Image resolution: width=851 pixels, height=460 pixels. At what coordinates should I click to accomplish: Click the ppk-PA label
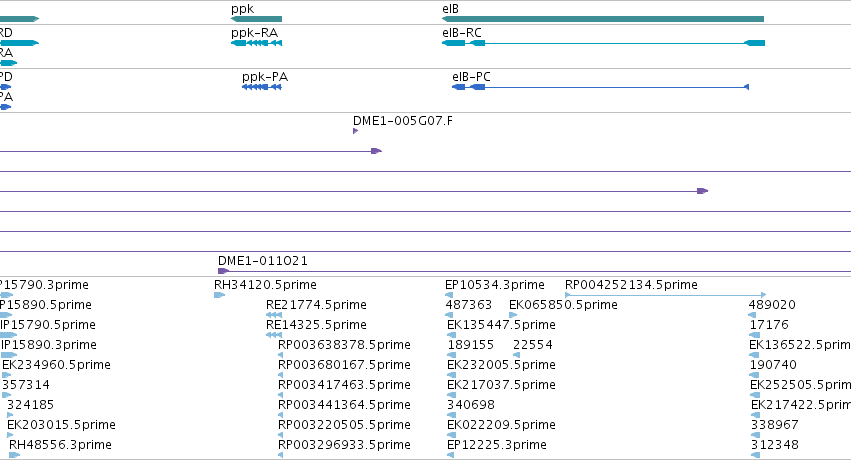(265, 77)
